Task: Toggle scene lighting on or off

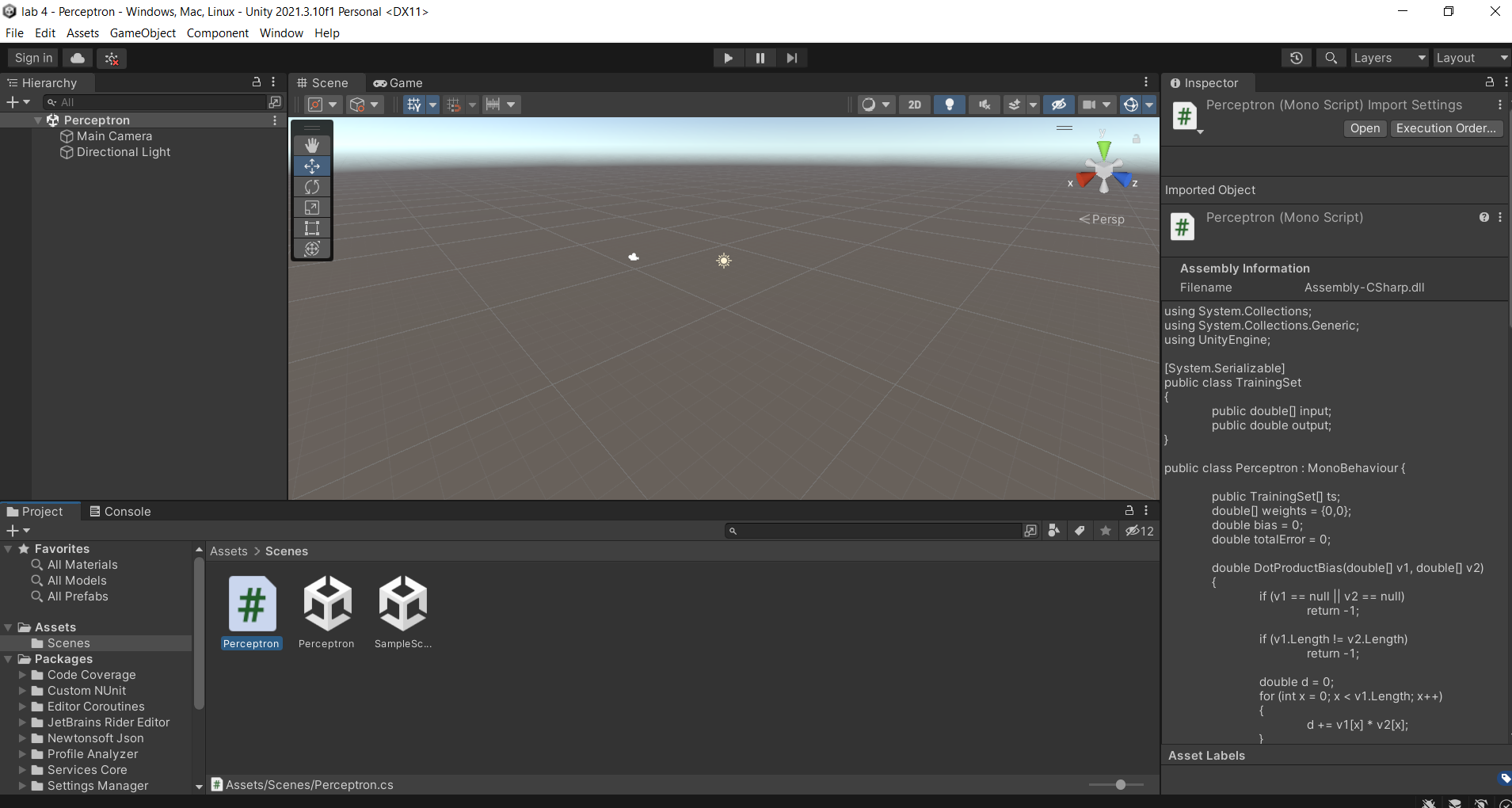Action: 950,104
